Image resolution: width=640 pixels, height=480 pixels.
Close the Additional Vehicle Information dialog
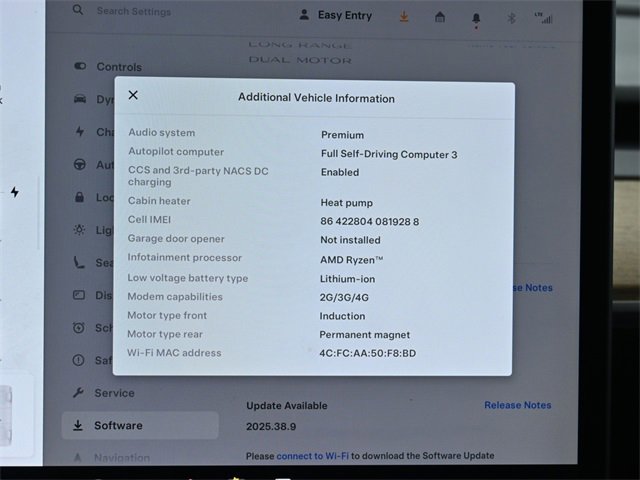[133, 95]
